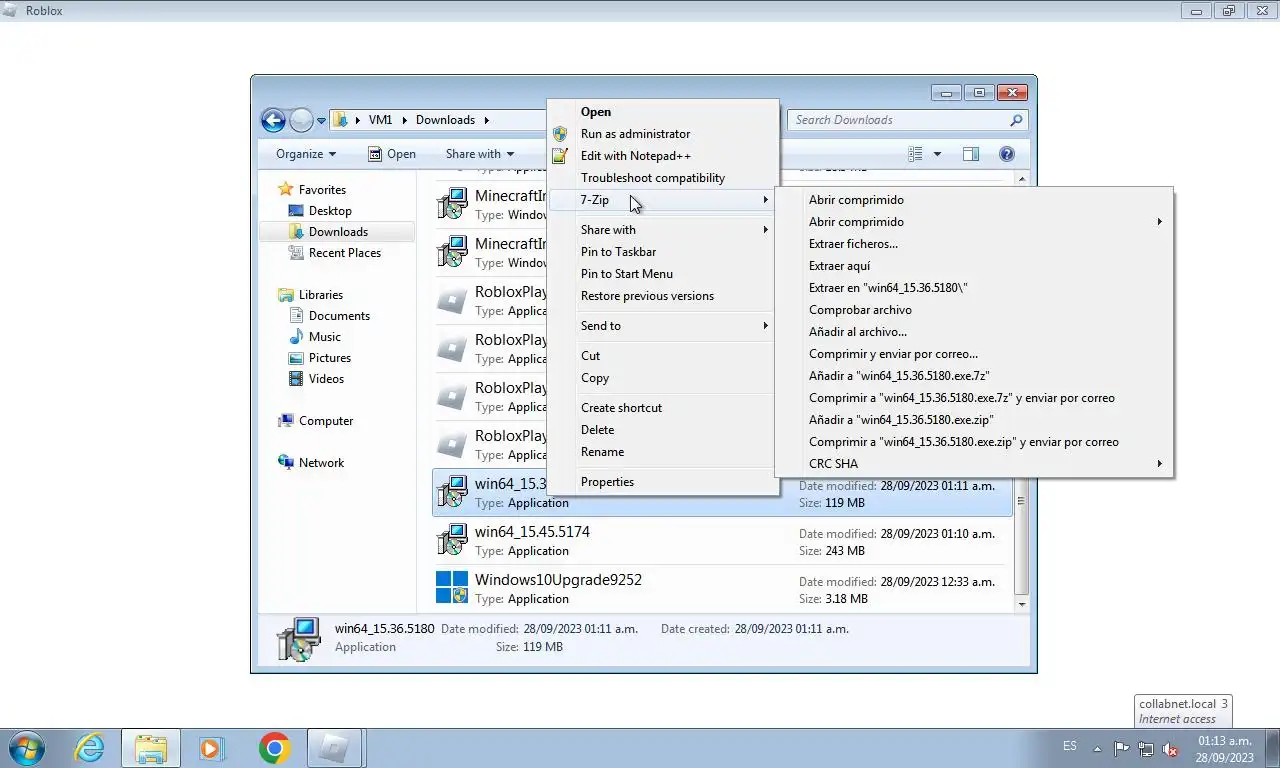Choose Edit with Notepad++
This screenshot has width=1280, height=768.
(662, 156)
